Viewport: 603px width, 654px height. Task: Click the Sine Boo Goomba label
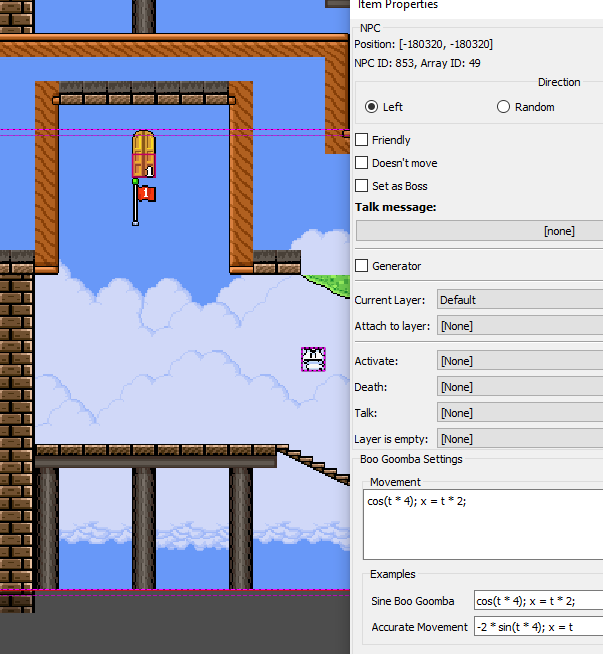pyautogui.click(x=412, y=601)
